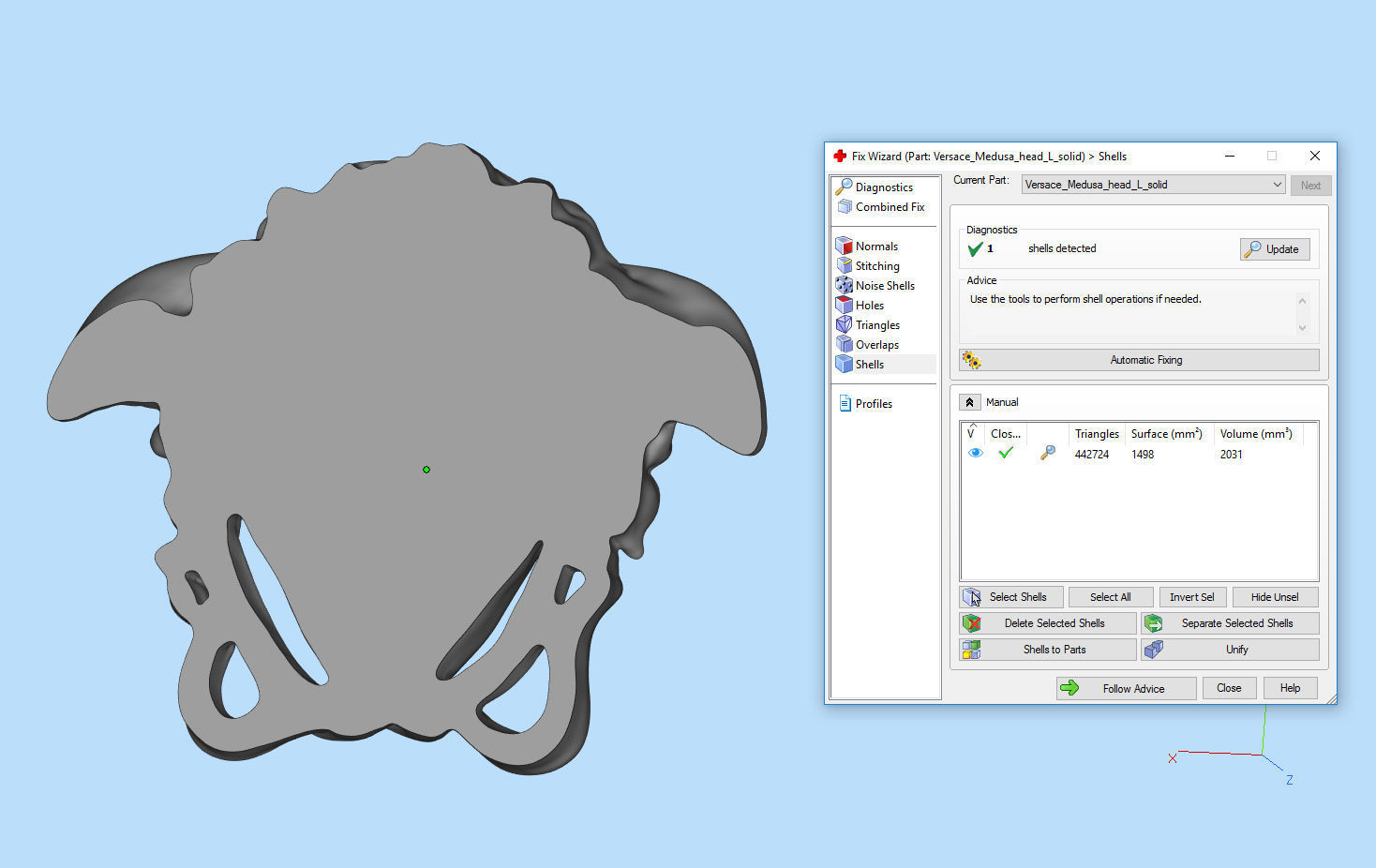Image resolution: width=1376 pixels, height=868 pixels.
Task: Select the triangle count 442724 cell
Action: (1092, 455)
